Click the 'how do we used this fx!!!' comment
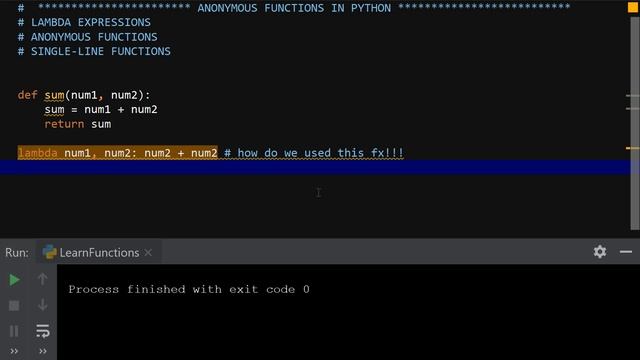 point(314,153)
